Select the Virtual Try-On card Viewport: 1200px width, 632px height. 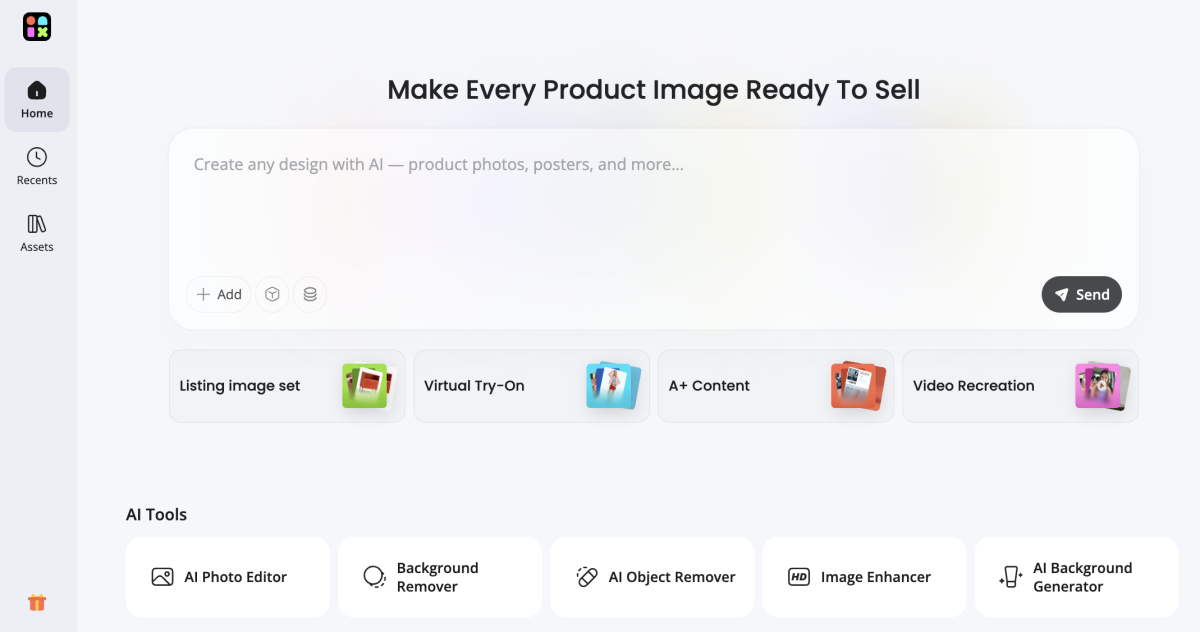tap(531, 386)
